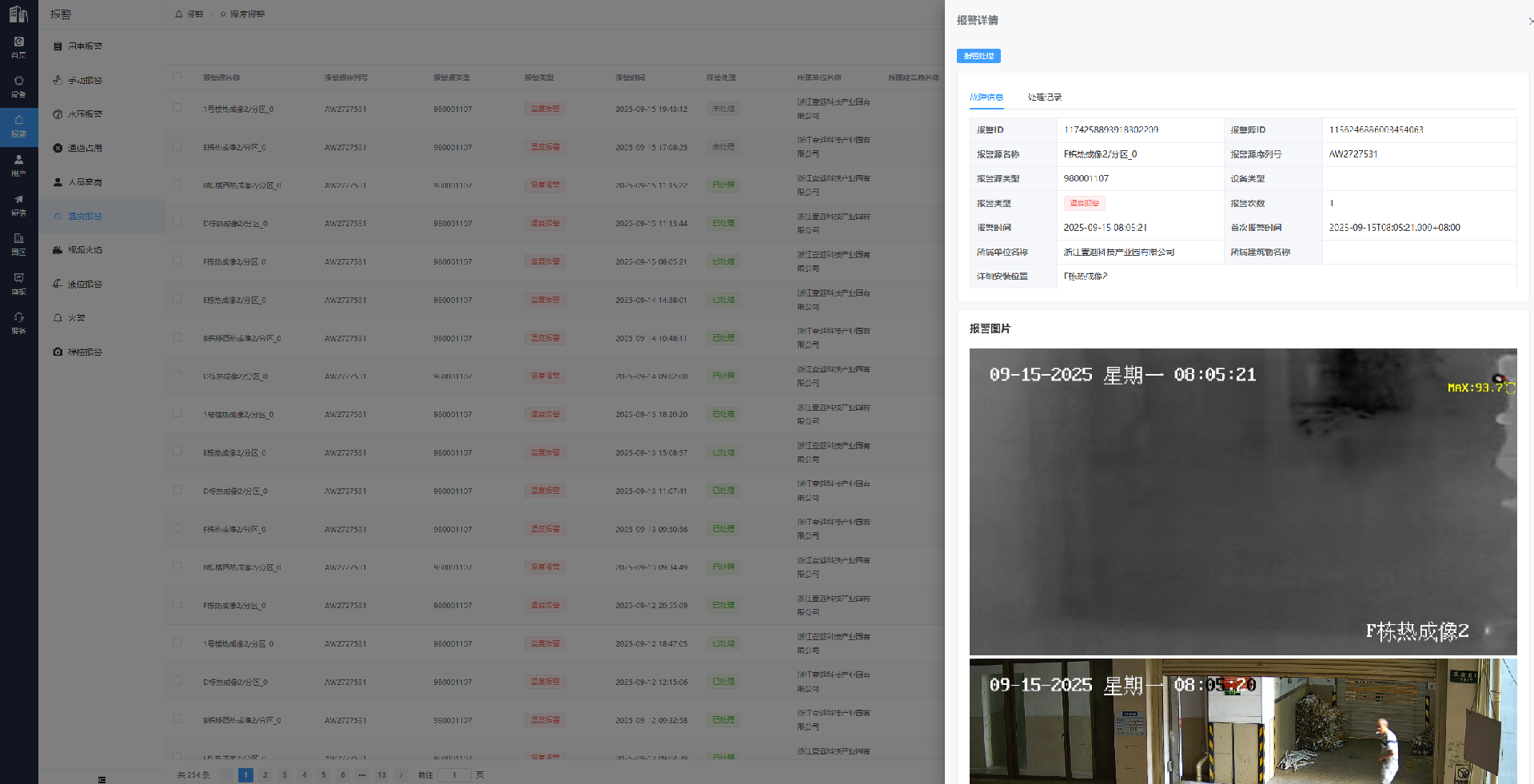The width and height of the screenshot is (1534, 784).
Task: Select 通道占用 in the alarm submenu
Action: pos(85,148)
